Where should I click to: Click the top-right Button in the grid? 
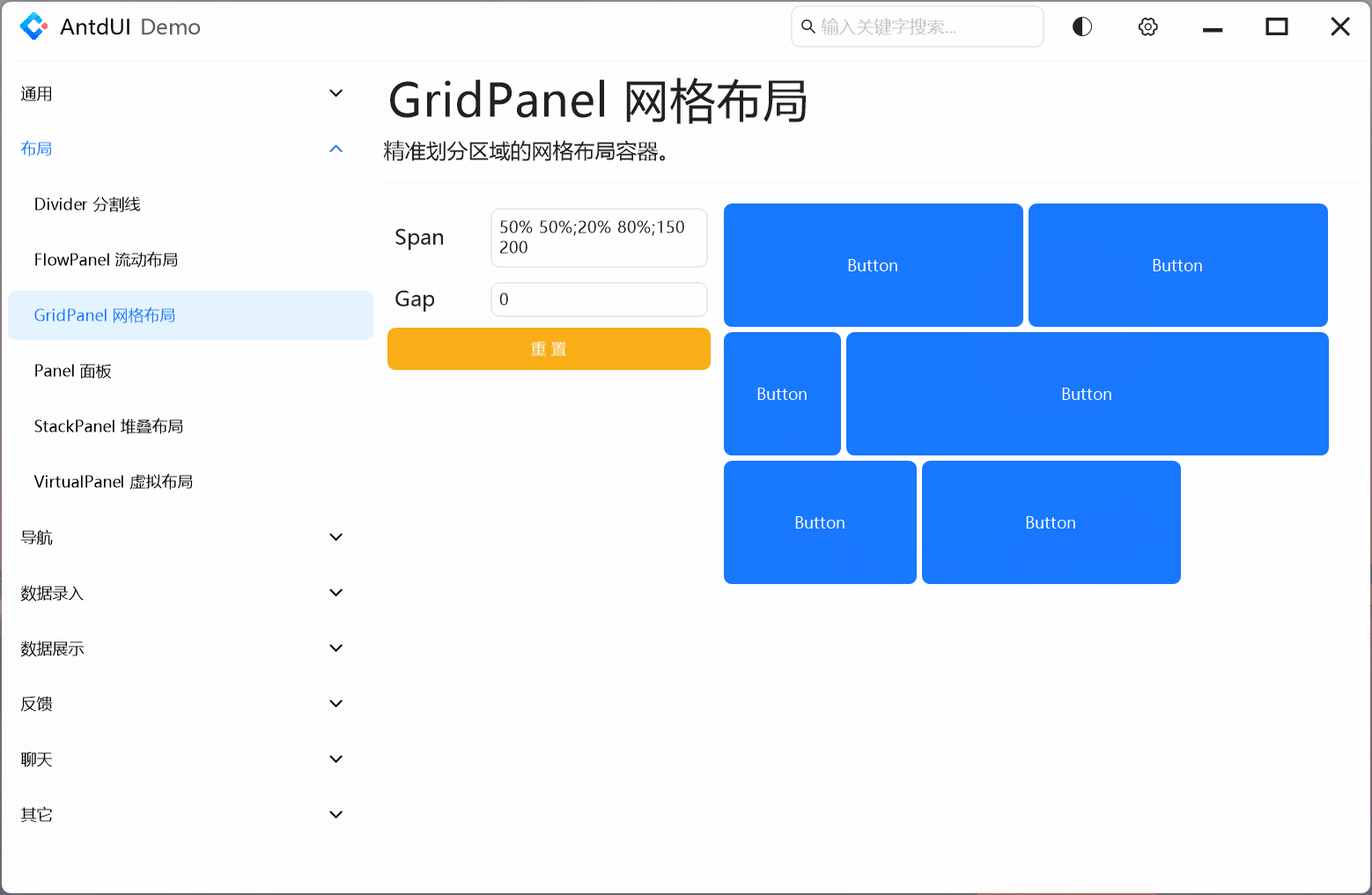pos(1177,264)
